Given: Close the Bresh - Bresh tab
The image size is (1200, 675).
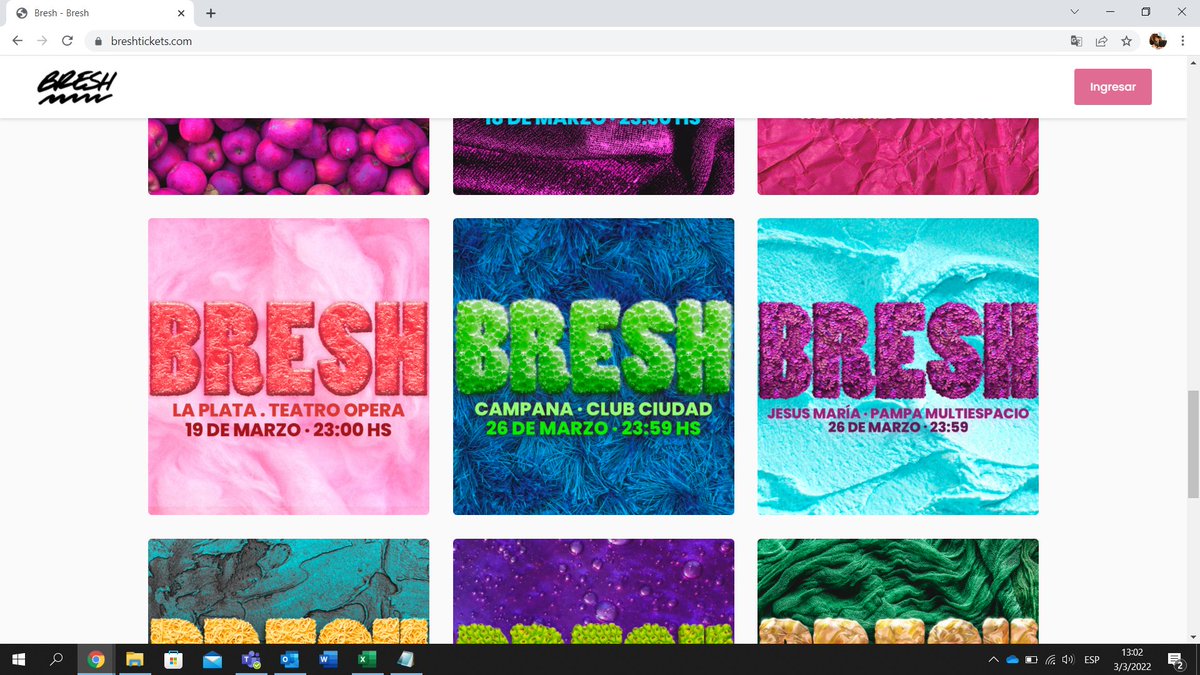Looking at the screenshot, I should [181, 13].
